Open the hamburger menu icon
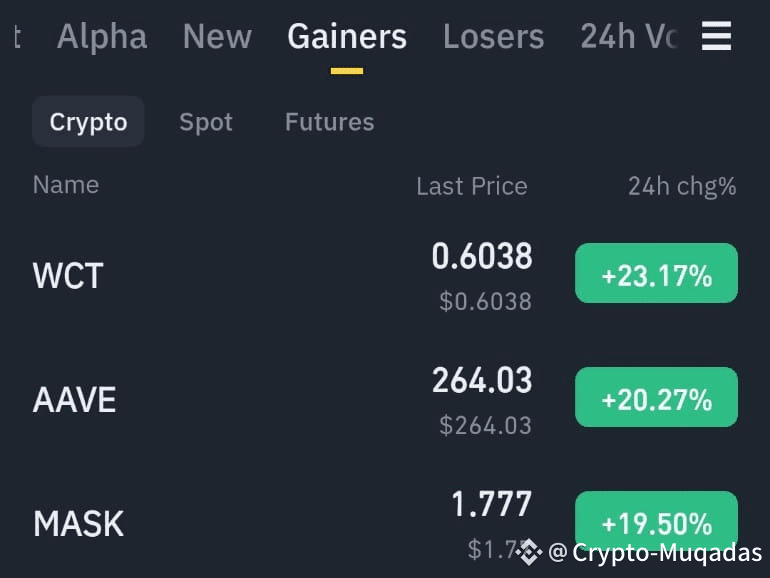 (716, 36)
